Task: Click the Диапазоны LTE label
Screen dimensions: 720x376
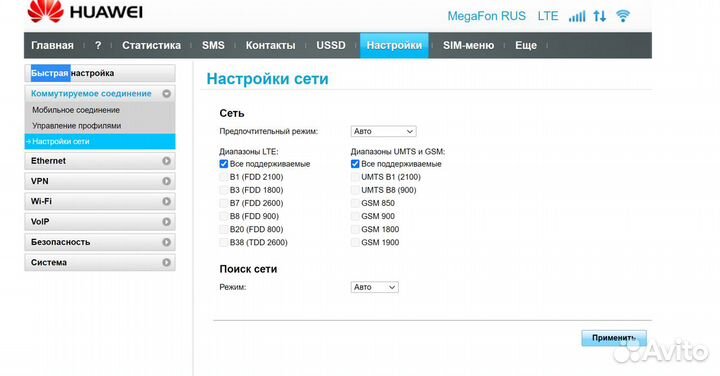Action: [x=249, y=152]
